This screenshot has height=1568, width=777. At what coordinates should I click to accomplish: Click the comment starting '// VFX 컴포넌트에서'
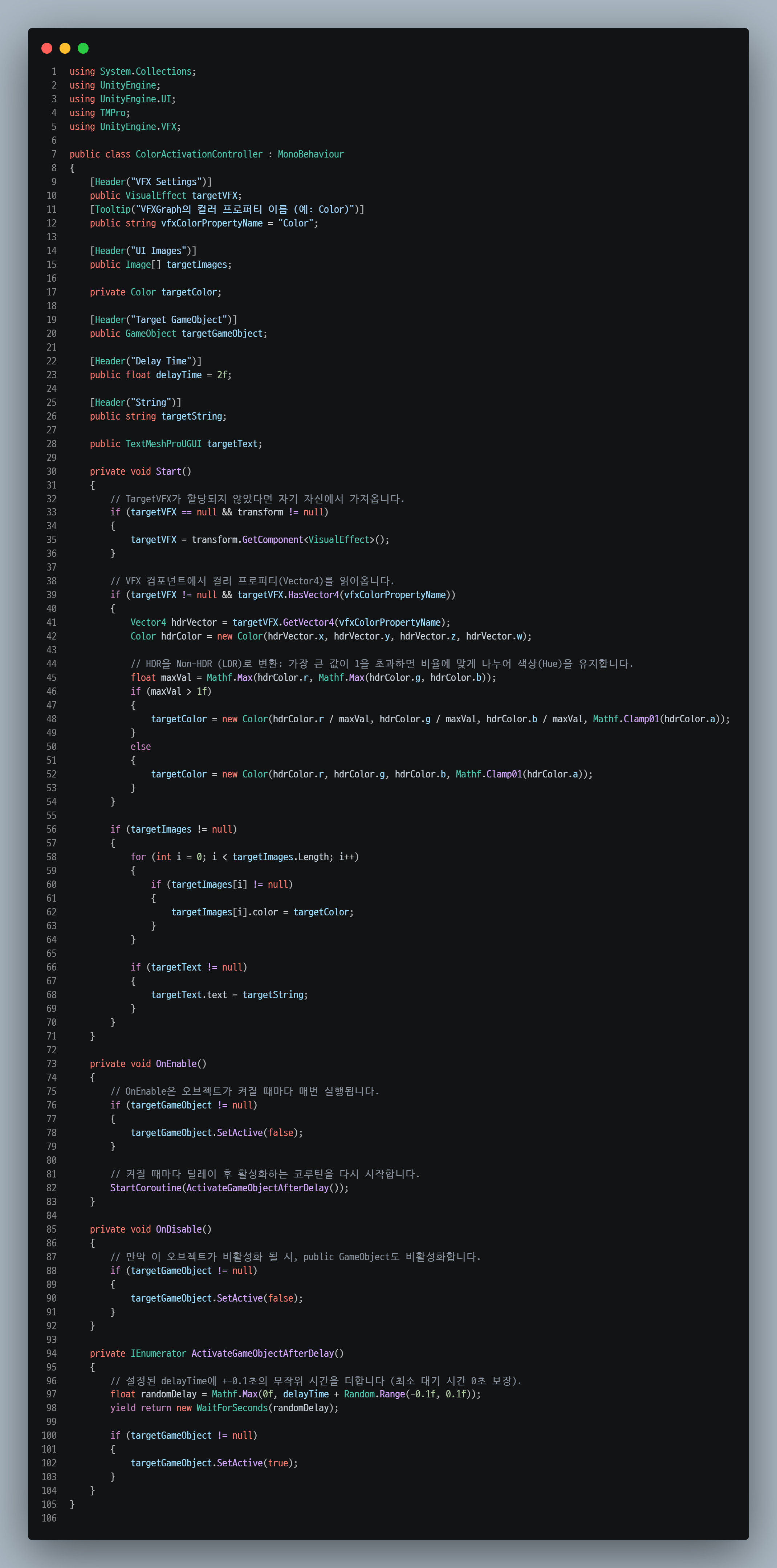[252, 581]
